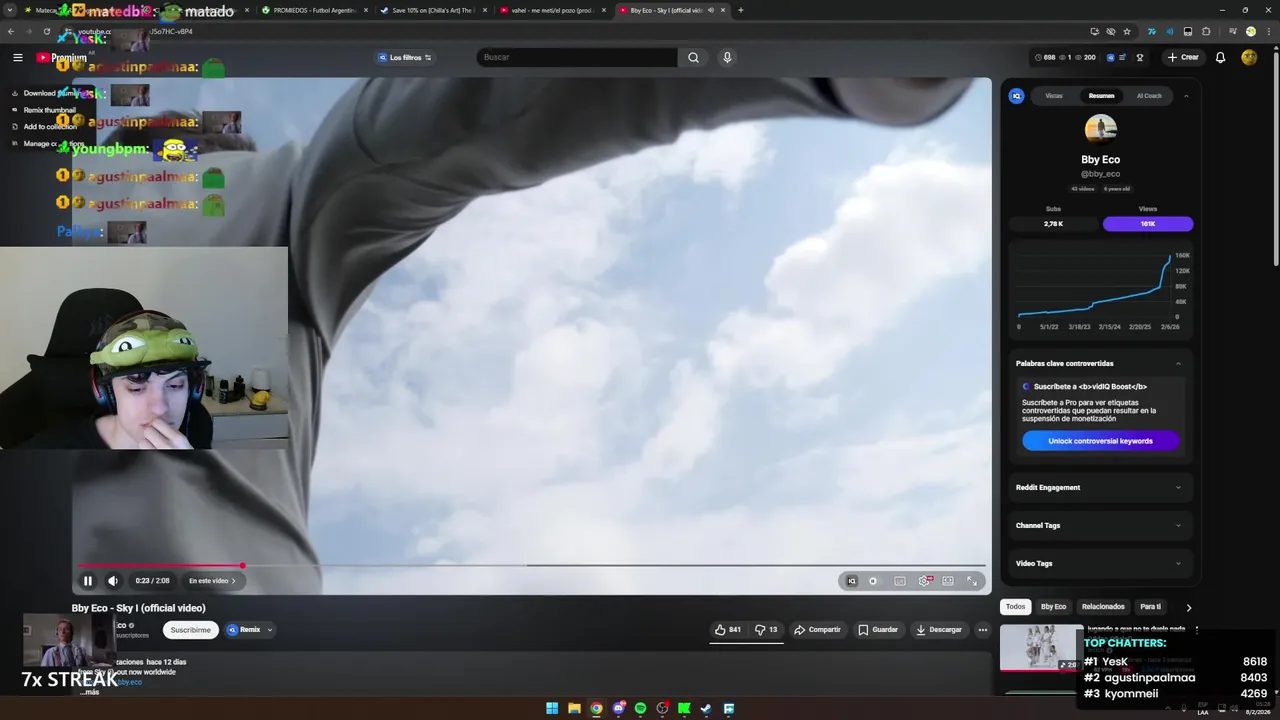Viewport: 1280px width, 720px height.
Task: Click the Suscribirme button
Action: (190, 630)
